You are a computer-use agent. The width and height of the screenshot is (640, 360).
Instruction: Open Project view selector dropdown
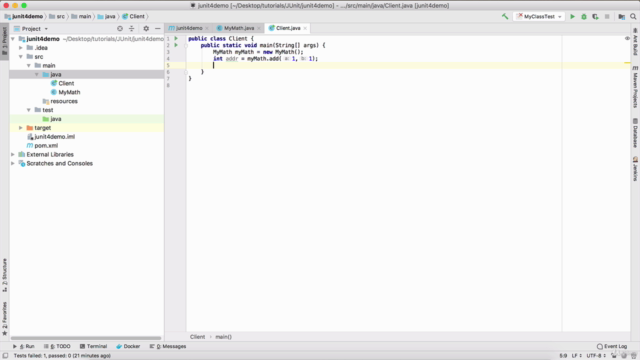(x=31, y=29)
